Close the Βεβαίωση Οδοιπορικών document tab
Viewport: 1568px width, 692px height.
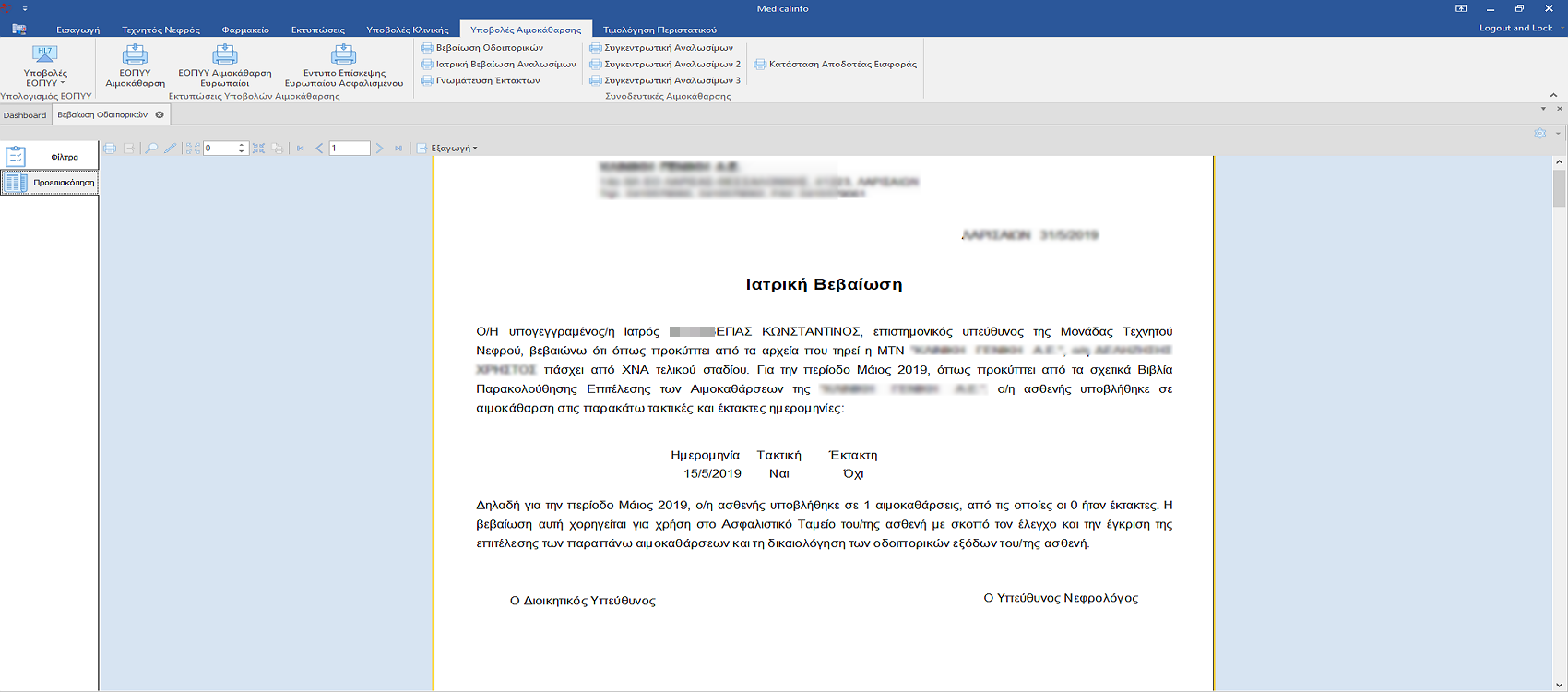click(x=160, y=115)
